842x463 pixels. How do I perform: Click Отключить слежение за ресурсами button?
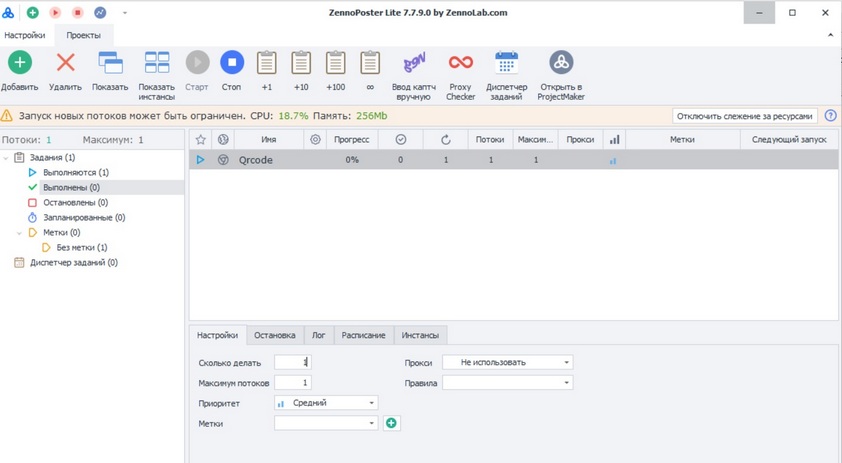(744, 116)
